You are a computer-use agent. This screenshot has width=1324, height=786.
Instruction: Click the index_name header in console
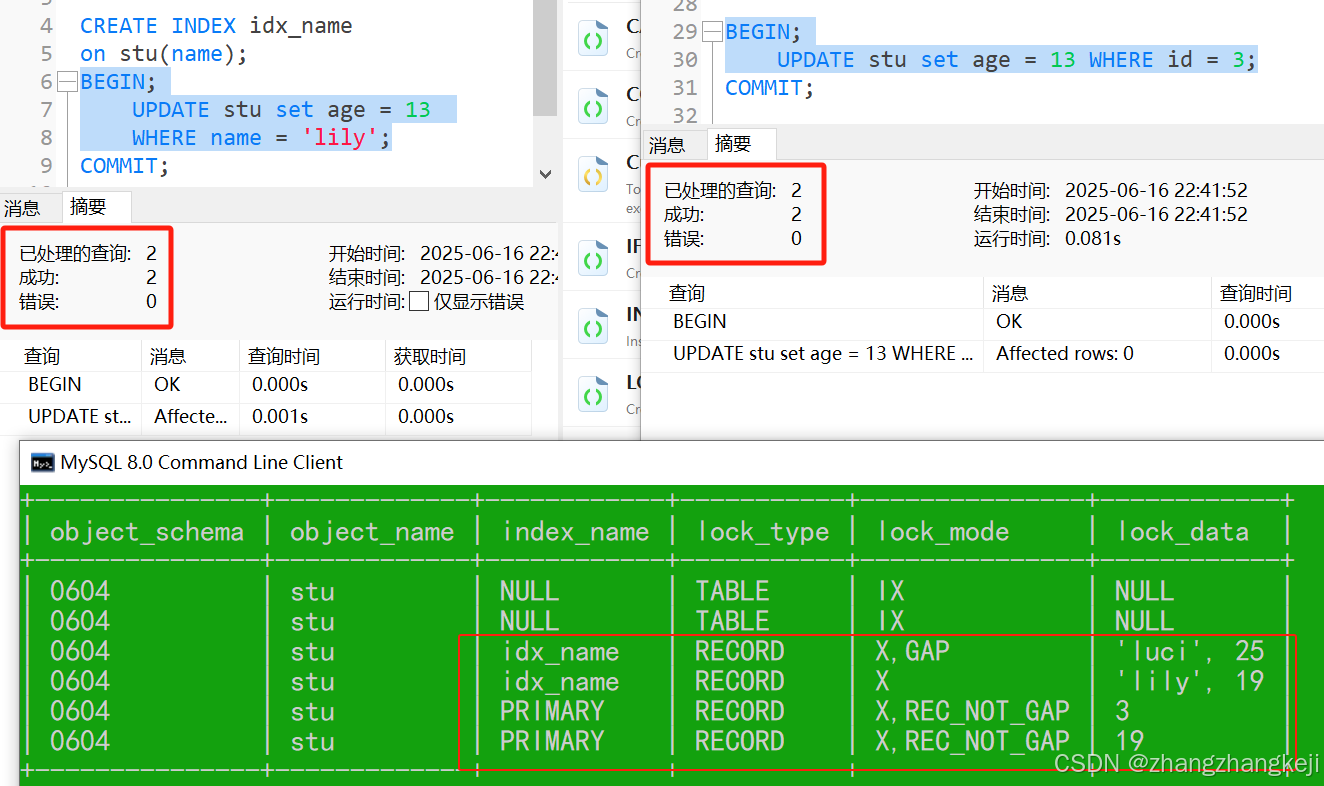point(575,532)
